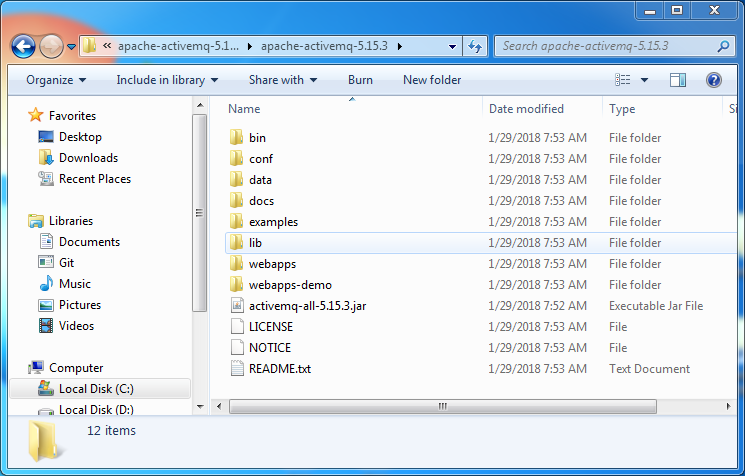The height and width of the screenshot is (476, 745).
Task: Click the Burn toolbar button
Action: click(x=360, y=80)
